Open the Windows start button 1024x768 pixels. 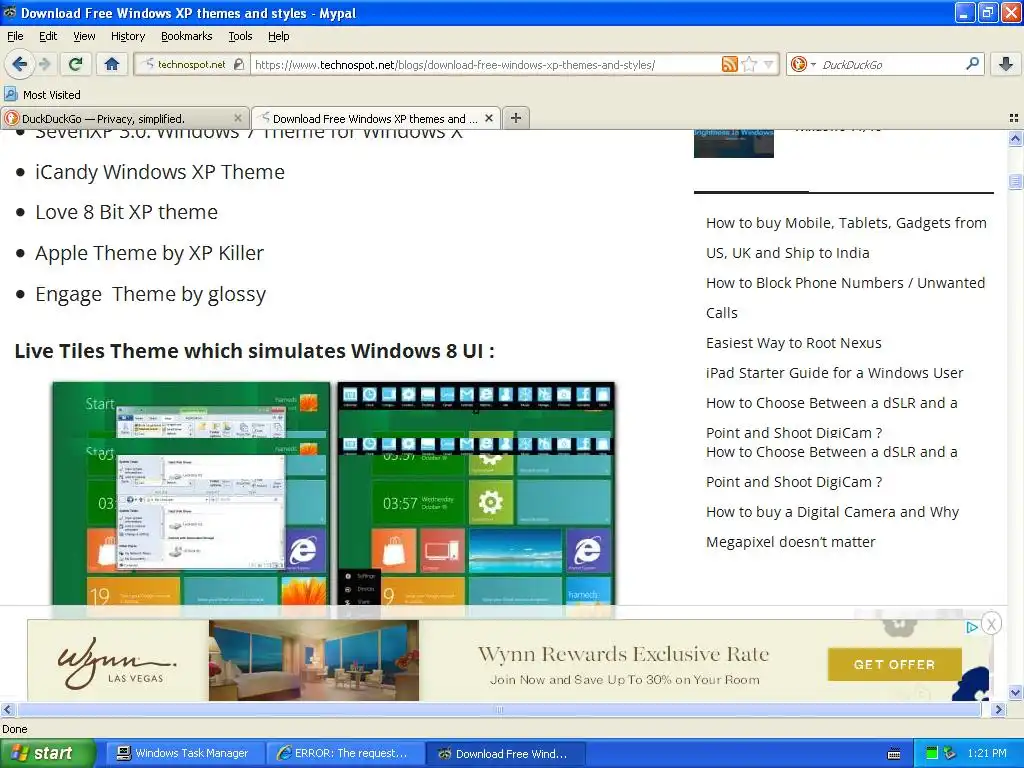[x=47, y=753]
